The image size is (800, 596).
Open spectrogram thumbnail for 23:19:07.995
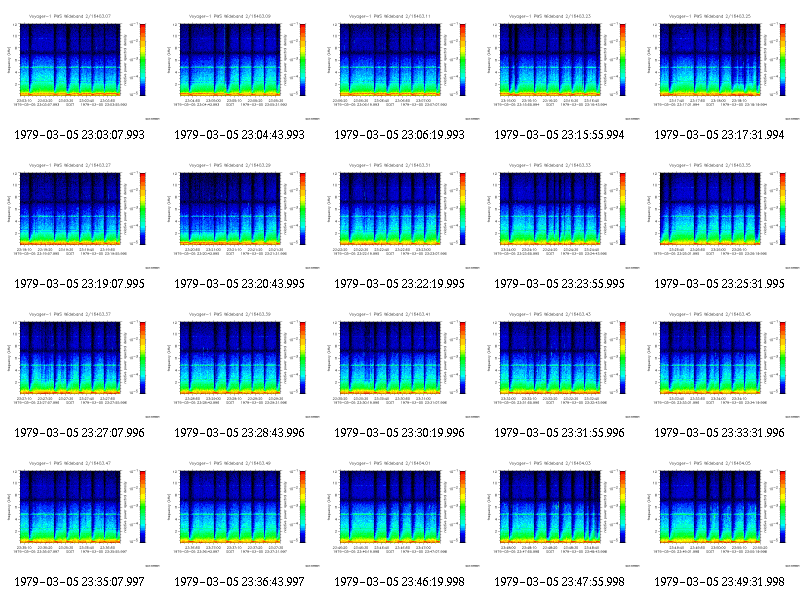click(x=80, y=216)
